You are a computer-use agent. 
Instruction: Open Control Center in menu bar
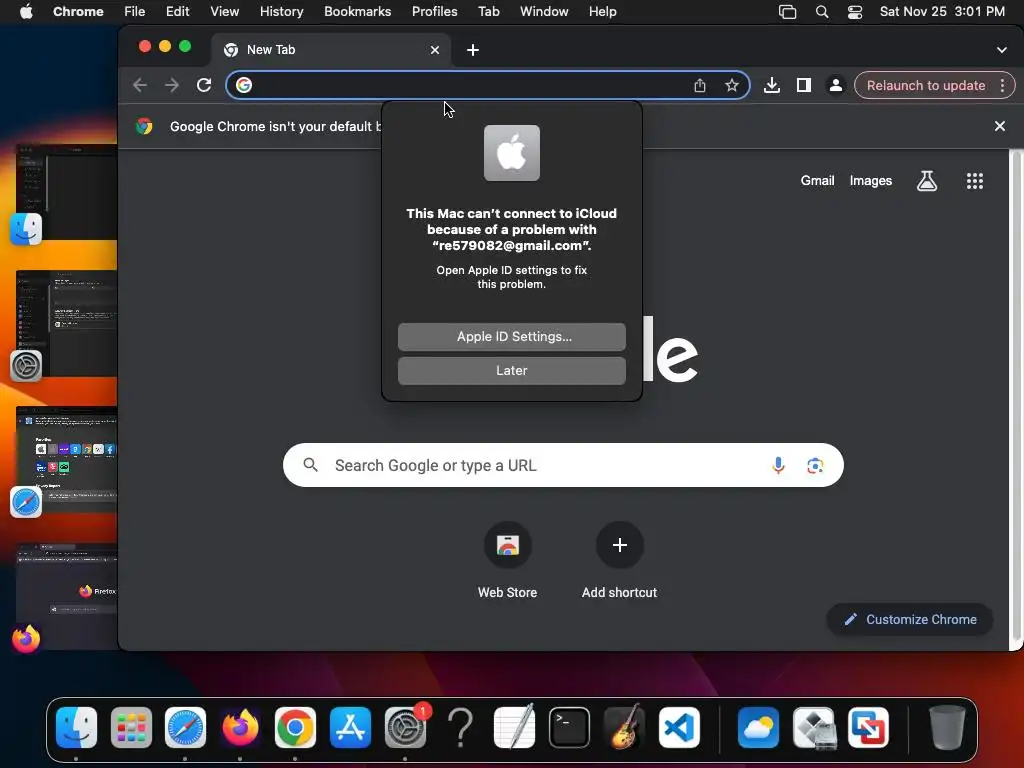click(855, 12)
